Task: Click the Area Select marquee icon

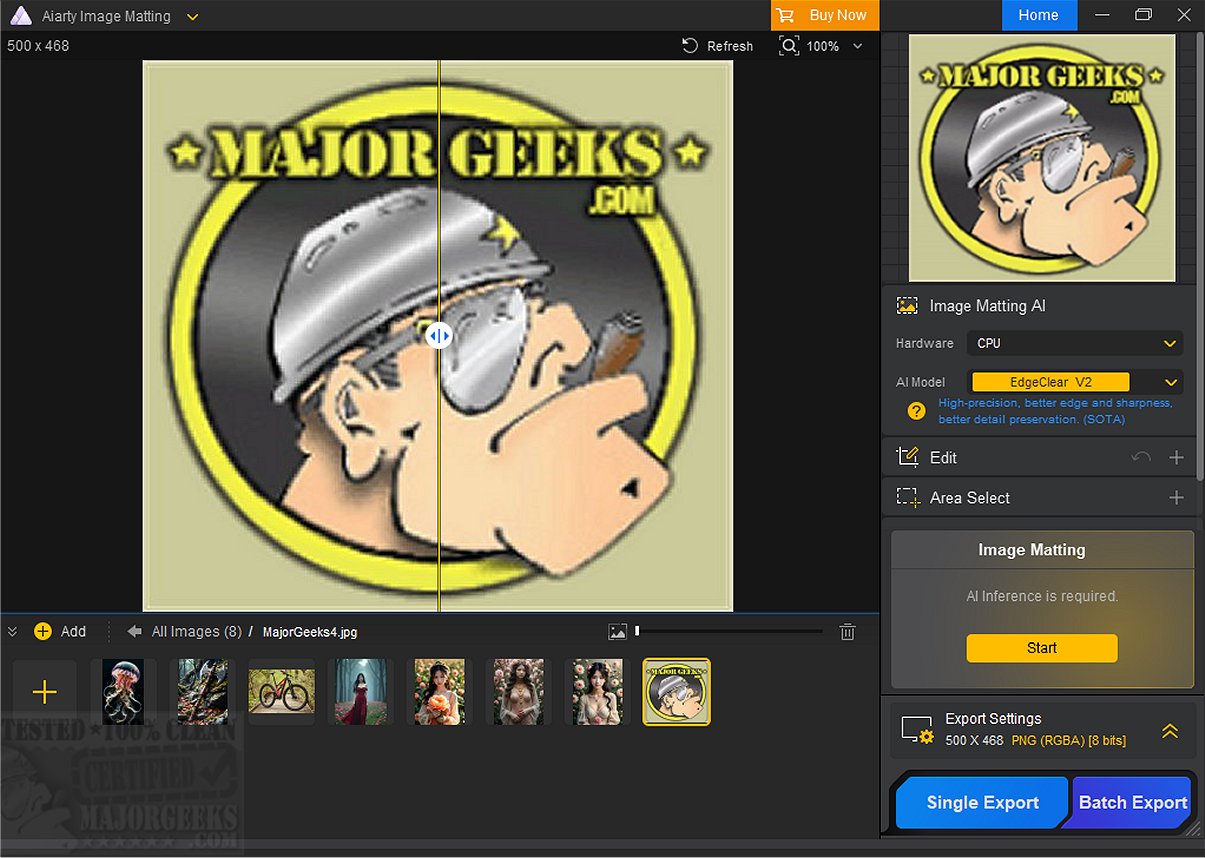Action: pyautogui.click(x=908, y=497)
